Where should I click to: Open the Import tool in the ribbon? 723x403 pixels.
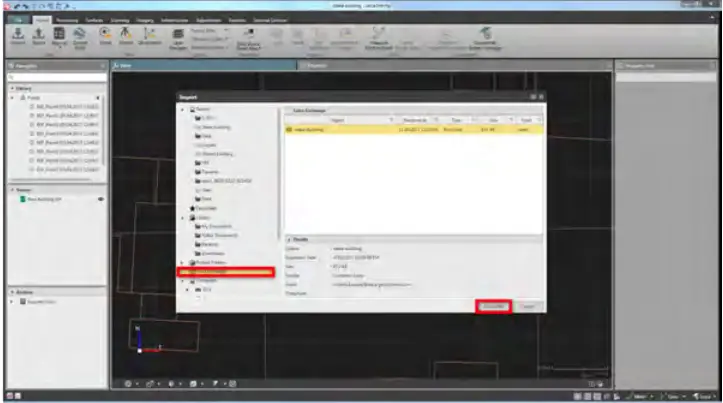coord(18,36)
